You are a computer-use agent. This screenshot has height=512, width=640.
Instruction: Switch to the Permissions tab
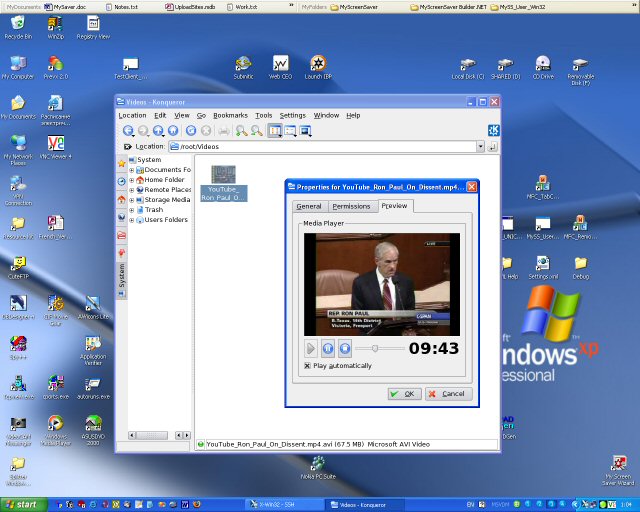click(351, 207)
